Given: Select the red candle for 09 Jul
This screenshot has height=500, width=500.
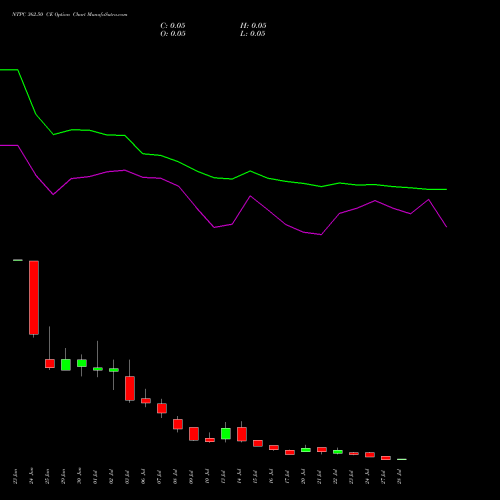Looking at the screenshot, I should tap(194, 434).
